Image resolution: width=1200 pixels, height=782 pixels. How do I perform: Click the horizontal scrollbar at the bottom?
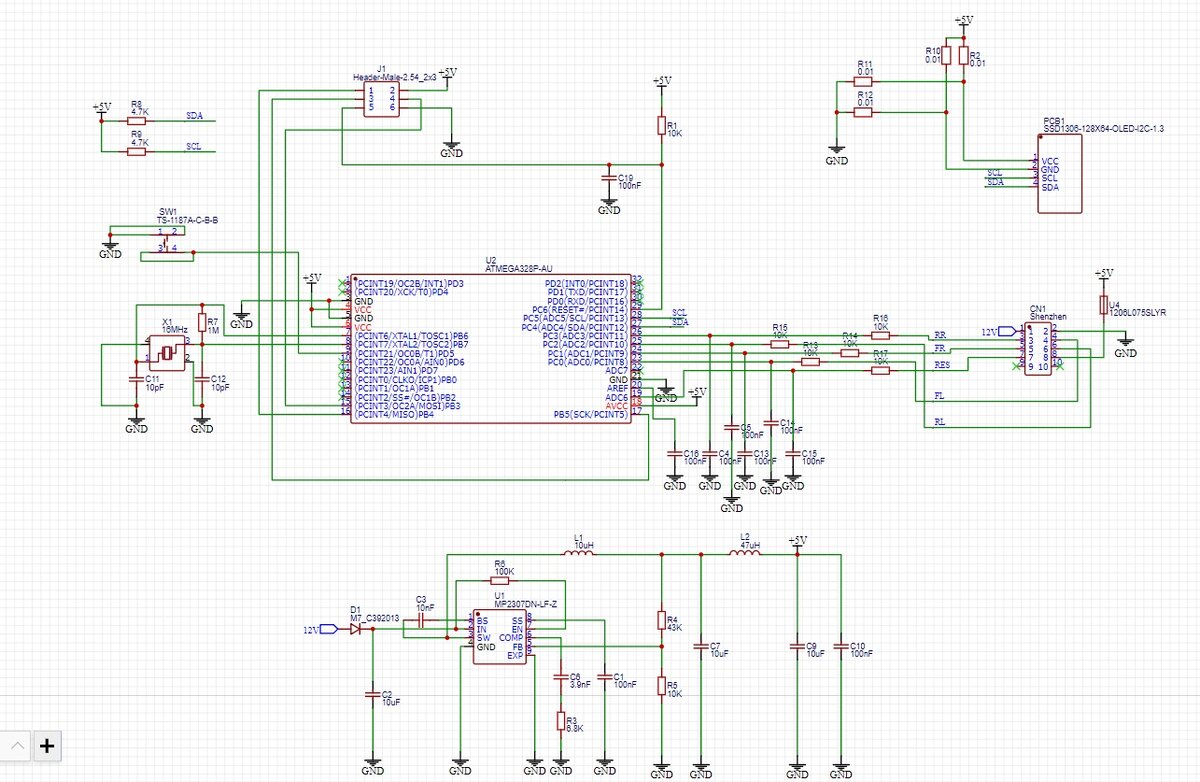(600, 777)
